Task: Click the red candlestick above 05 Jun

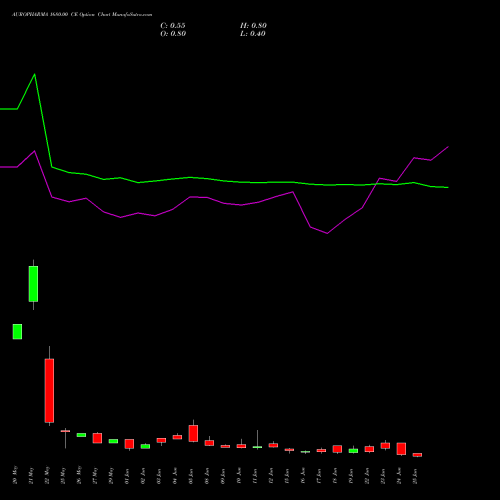Action: 193,433
